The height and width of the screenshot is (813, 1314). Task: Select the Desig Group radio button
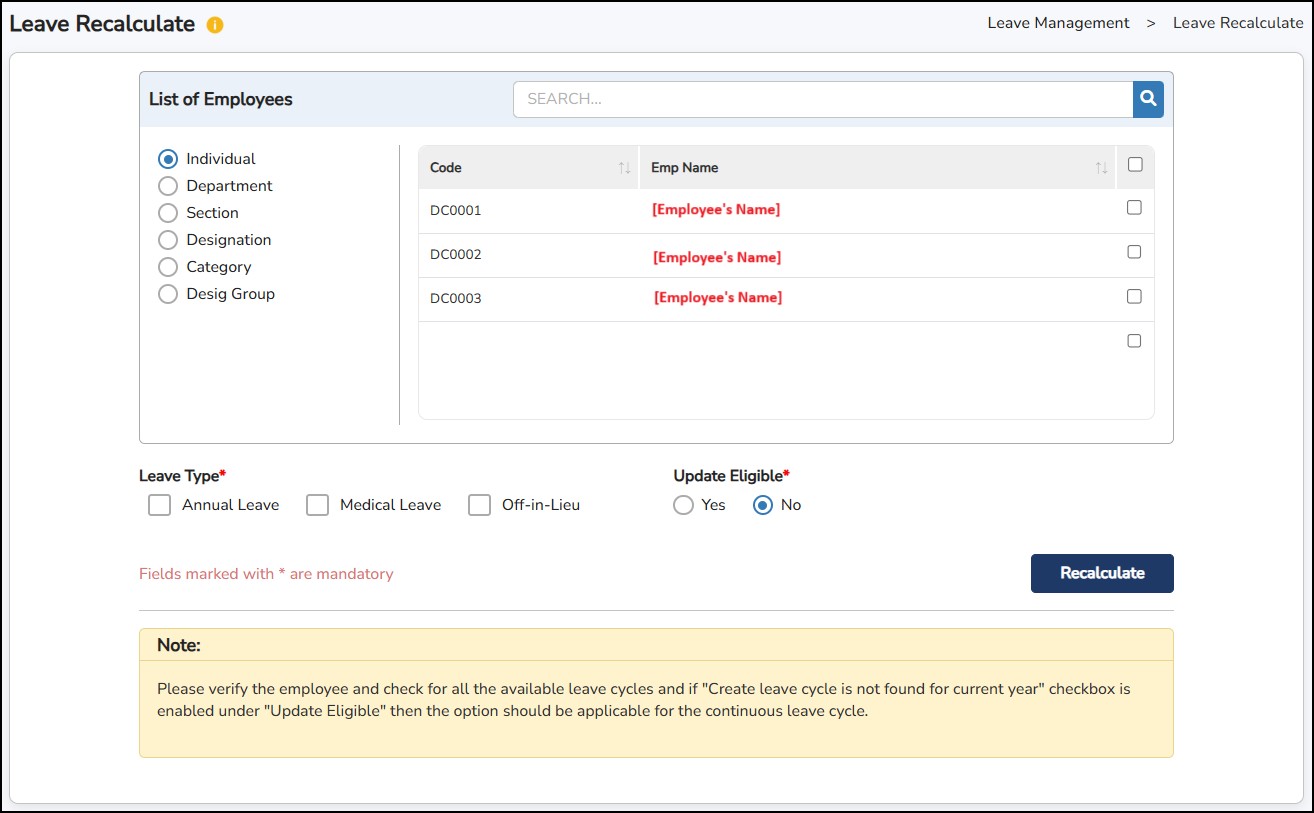pos(168,294)
